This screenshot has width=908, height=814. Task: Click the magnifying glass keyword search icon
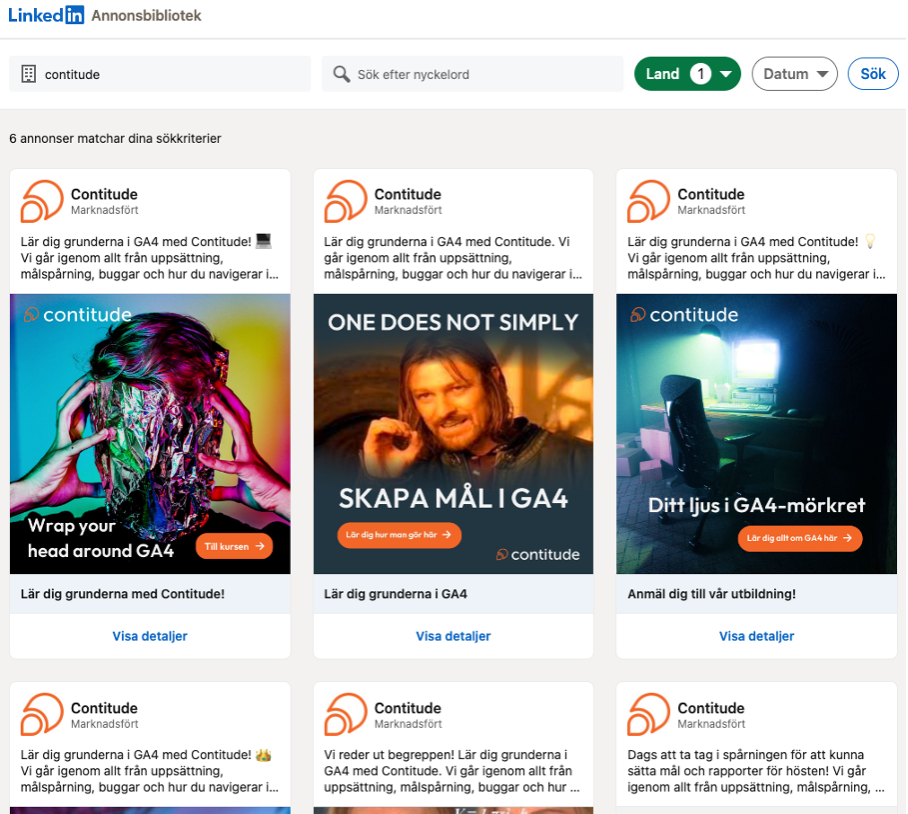341,74
